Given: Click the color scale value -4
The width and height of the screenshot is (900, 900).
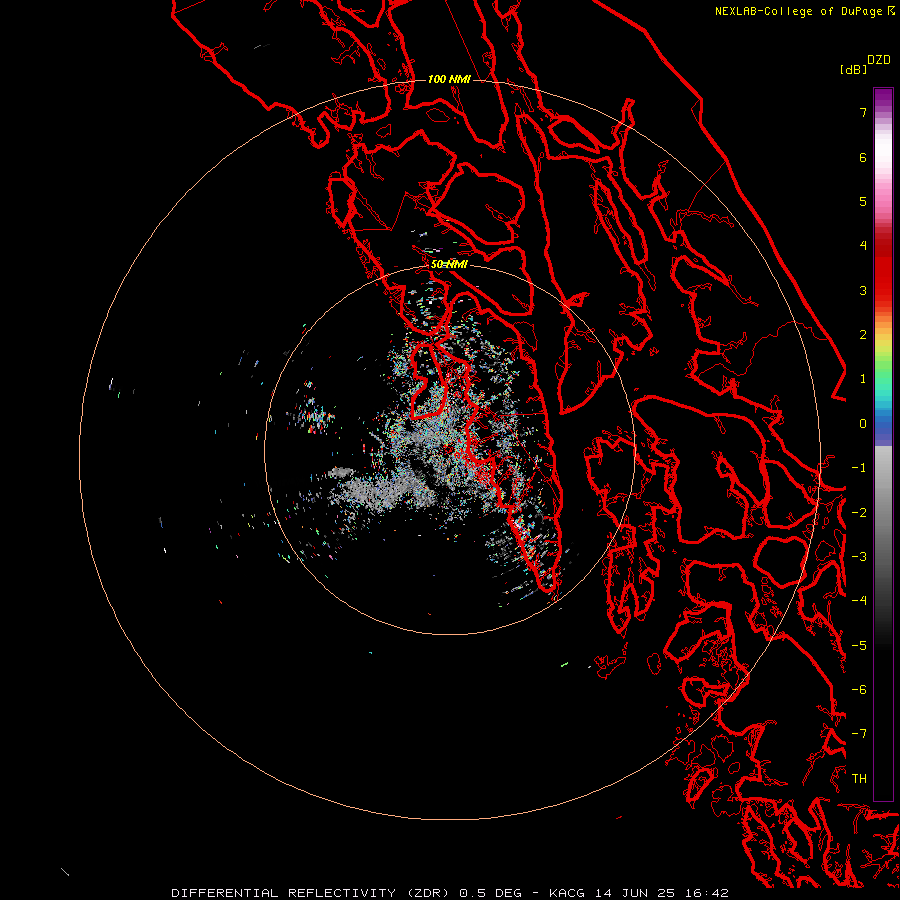Looking at the screenshot, I should 859,601.
